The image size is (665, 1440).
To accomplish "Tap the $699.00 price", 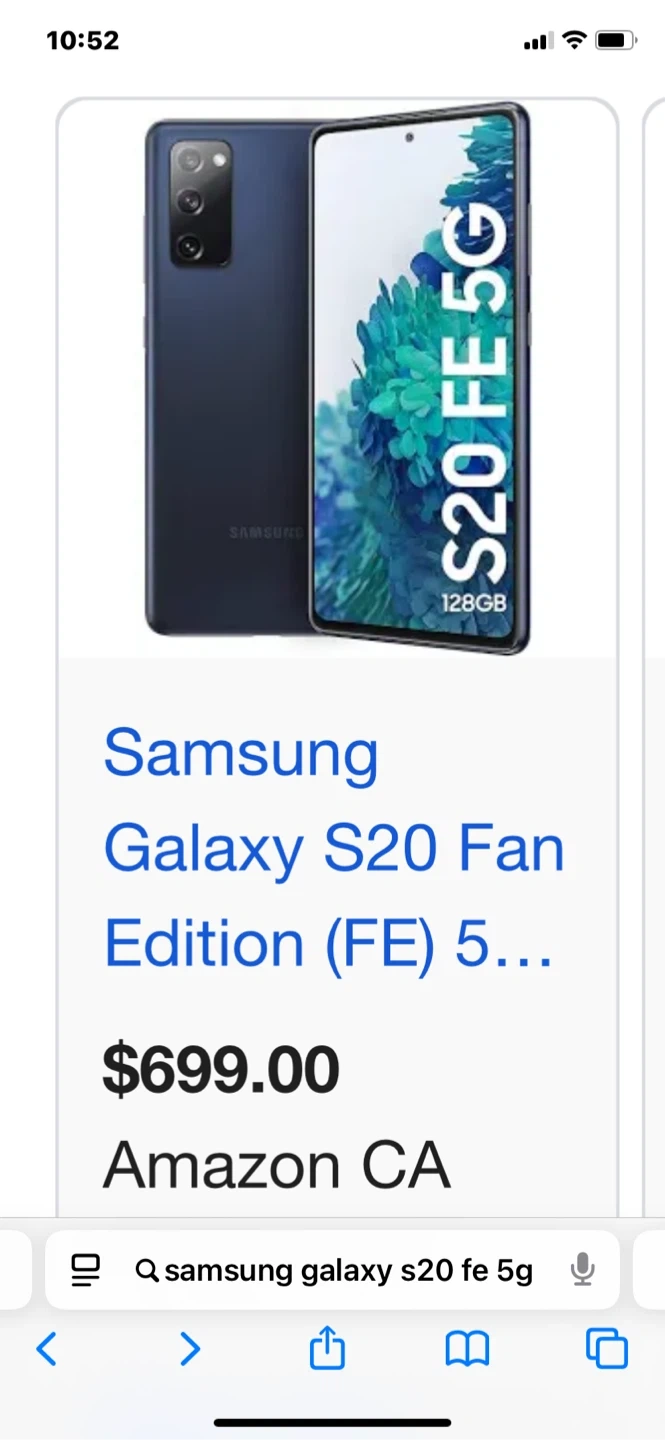I will [221, 1069].
